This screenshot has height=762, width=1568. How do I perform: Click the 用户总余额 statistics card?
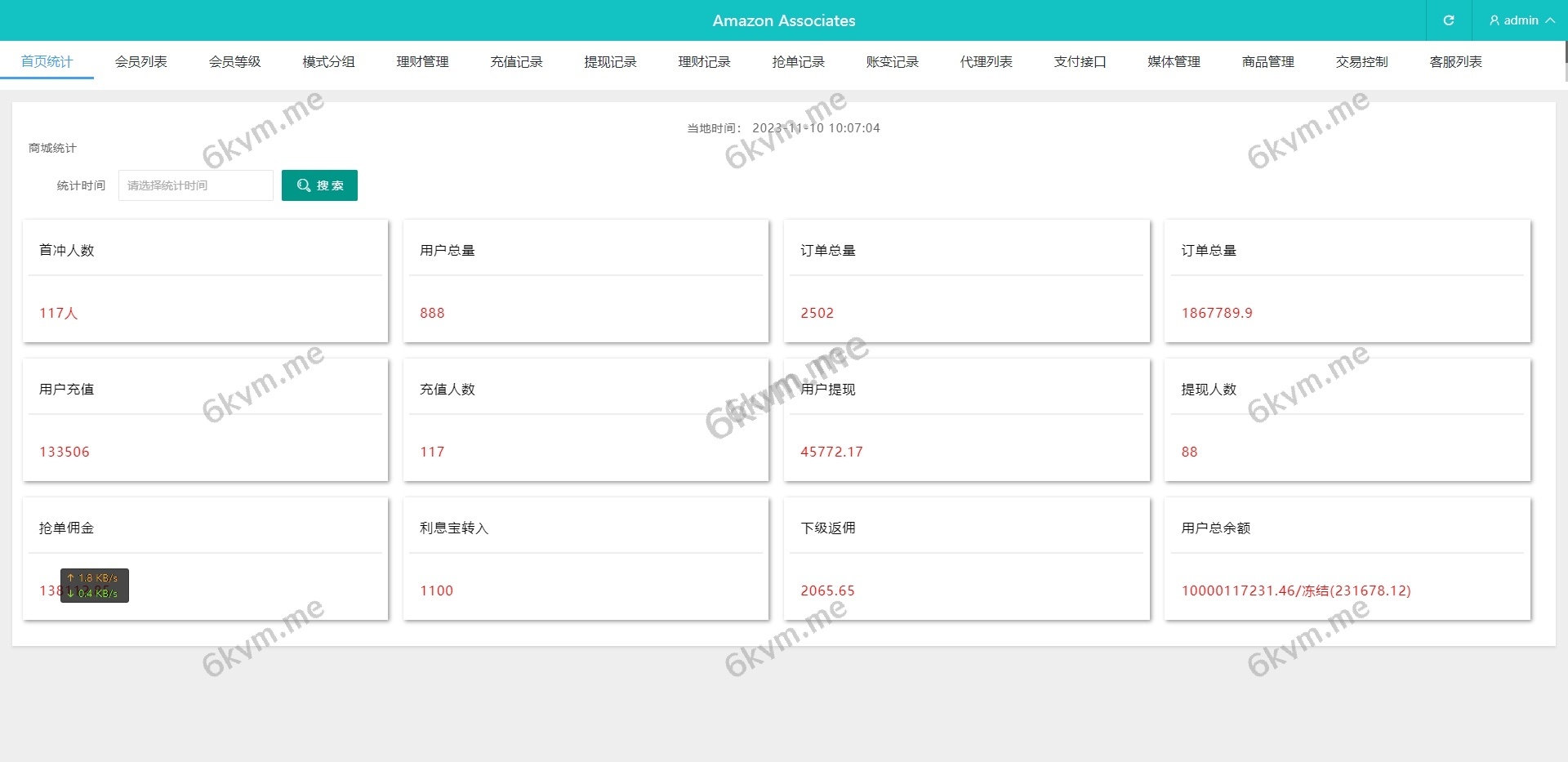click(1347, 559)
